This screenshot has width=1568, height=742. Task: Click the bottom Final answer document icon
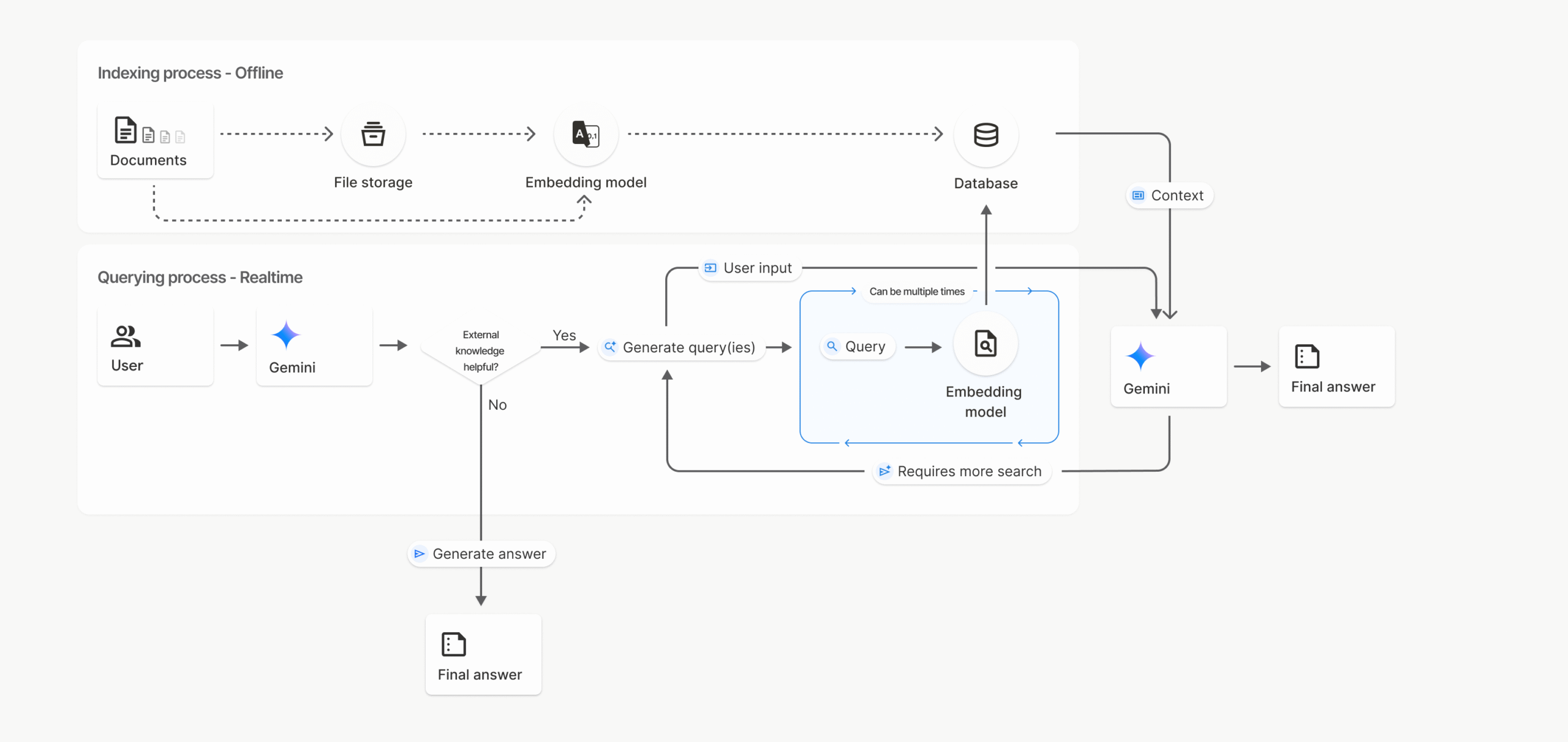454,644
